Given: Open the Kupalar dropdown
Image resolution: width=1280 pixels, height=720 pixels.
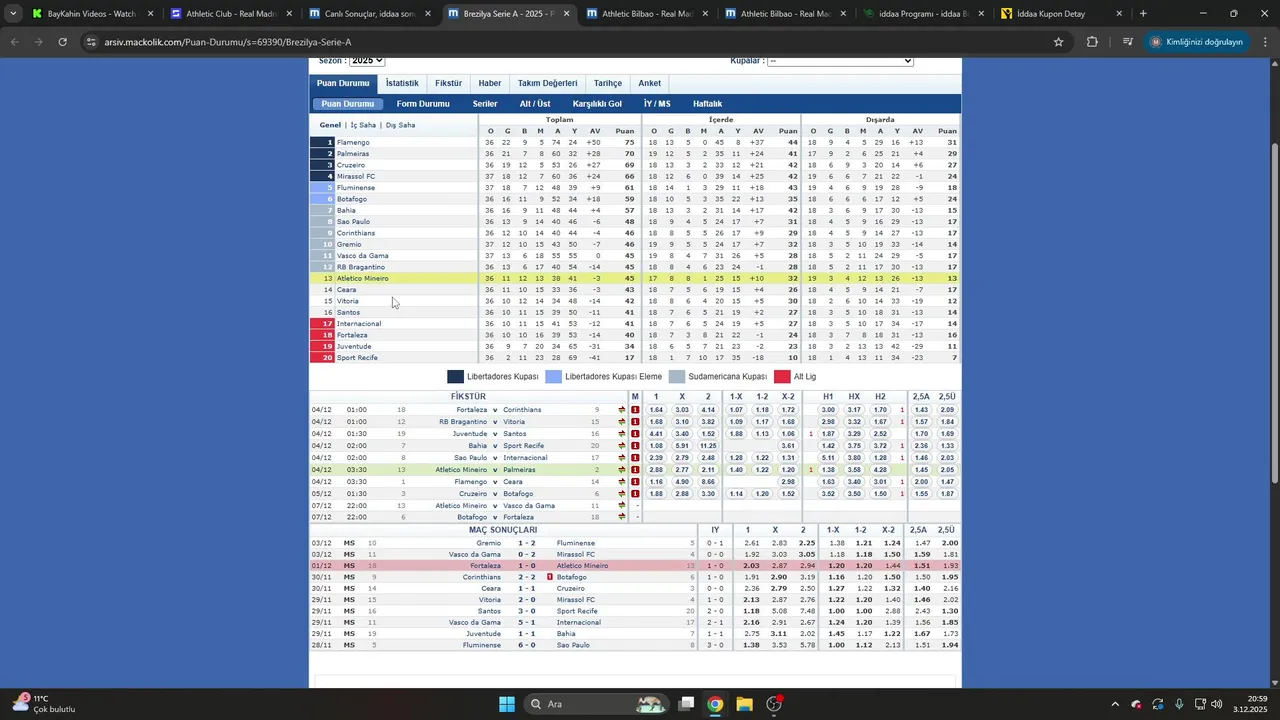Looking at the screenshot, I should 840,61.
